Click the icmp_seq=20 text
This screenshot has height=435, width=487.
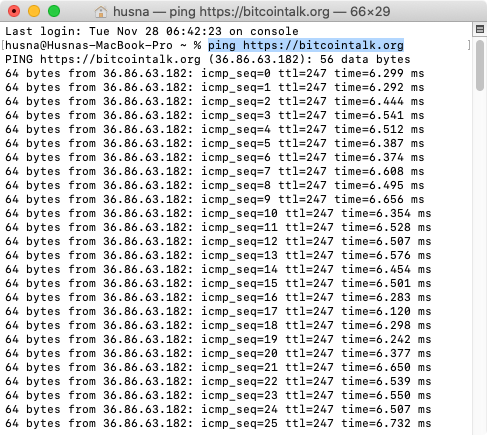pos(239,353)
